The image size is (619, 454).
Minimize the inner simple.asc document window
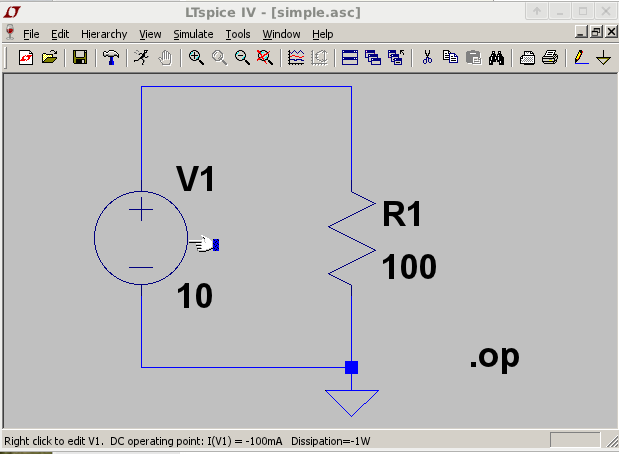tap(581, 32)
